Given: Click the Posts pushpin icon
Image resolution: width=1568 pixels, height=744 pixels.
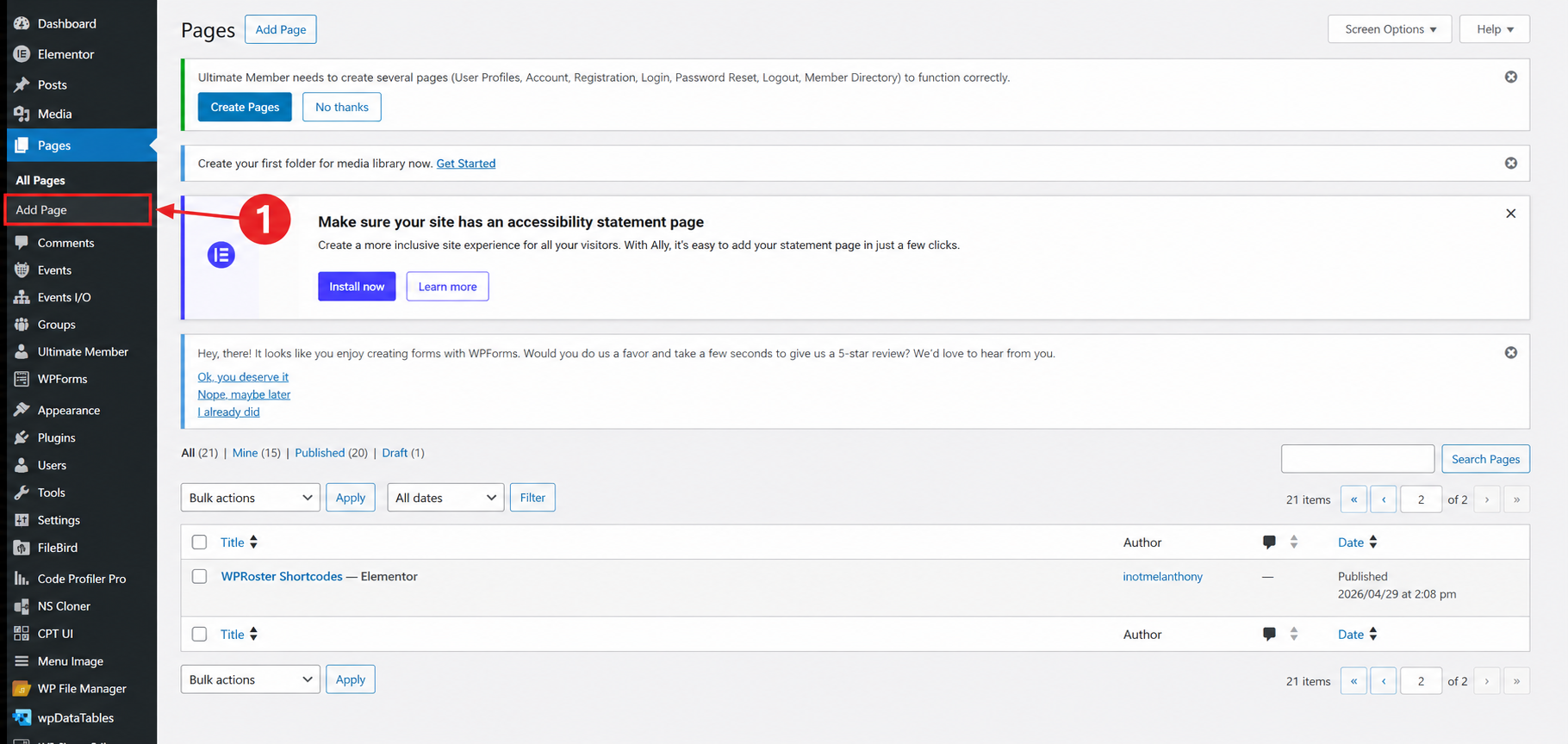Looking at the screenshot, I should click(x=22, y=84).
